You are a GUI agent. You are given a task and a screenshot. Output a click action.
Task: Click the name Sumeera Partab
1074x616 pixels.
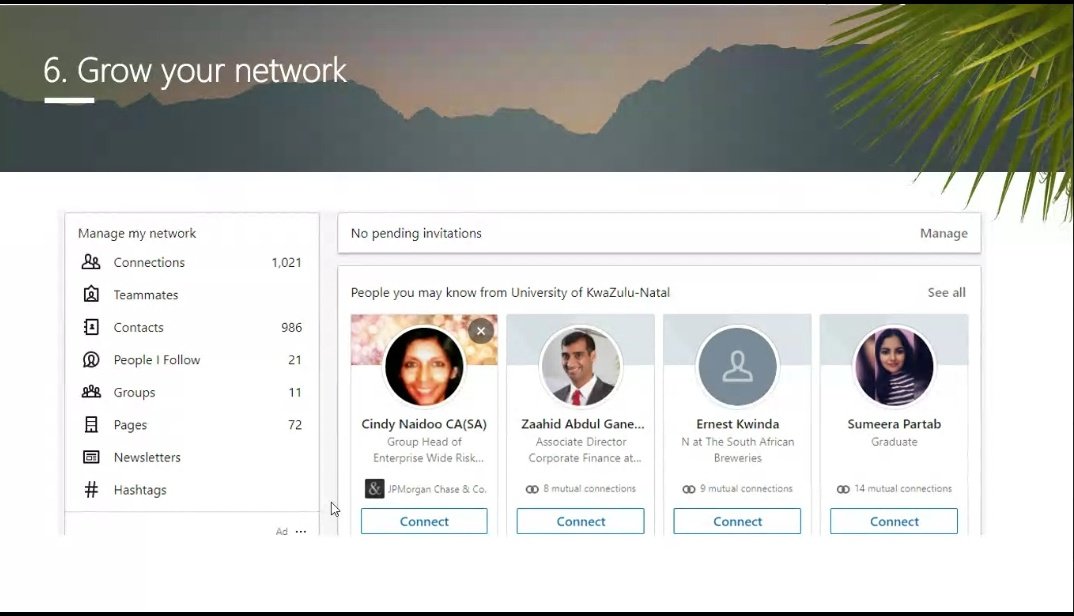point(894,423)
